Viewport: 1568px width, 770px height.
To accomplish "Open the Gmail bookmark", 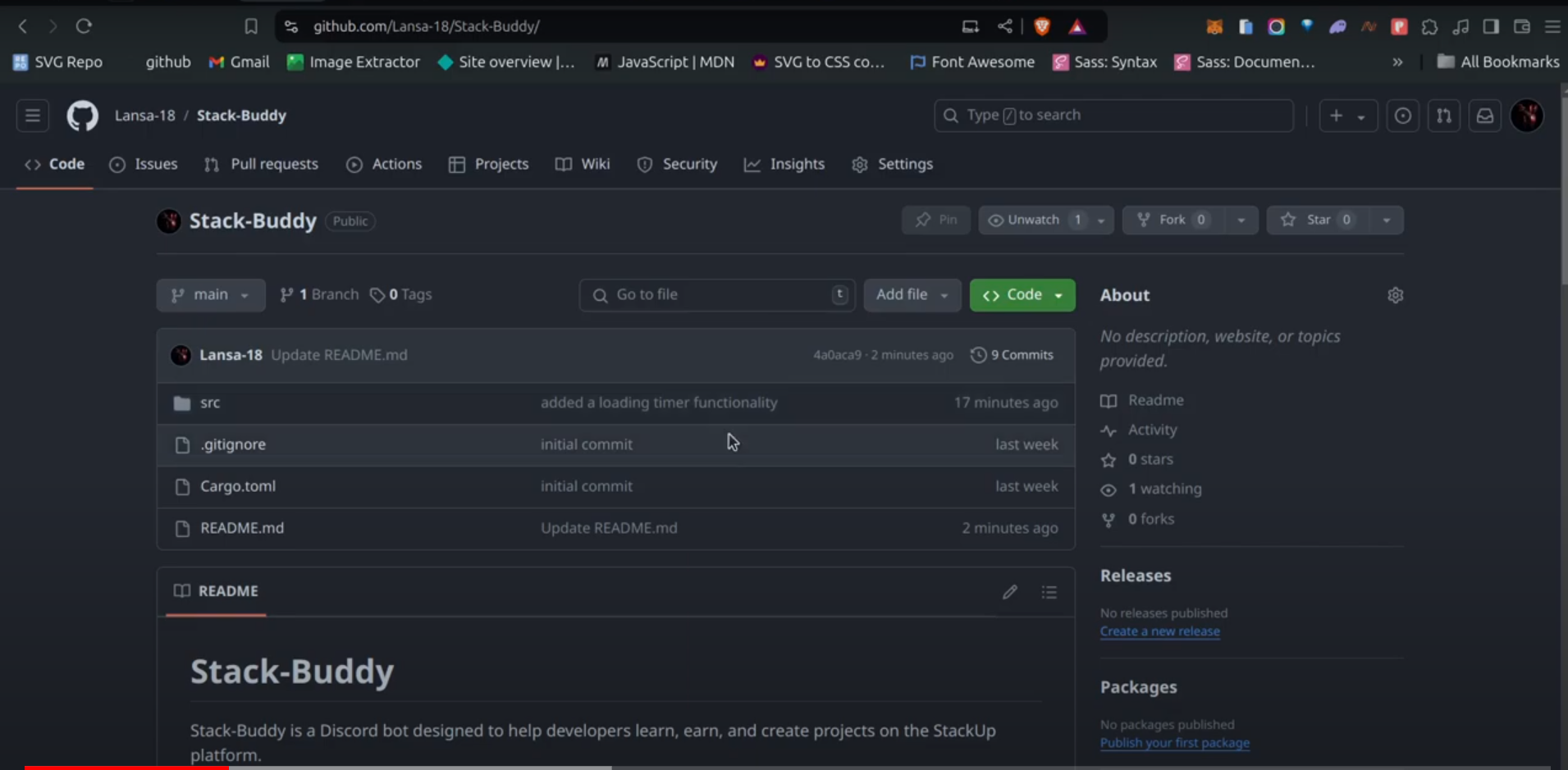I will [x=239, y=62].
